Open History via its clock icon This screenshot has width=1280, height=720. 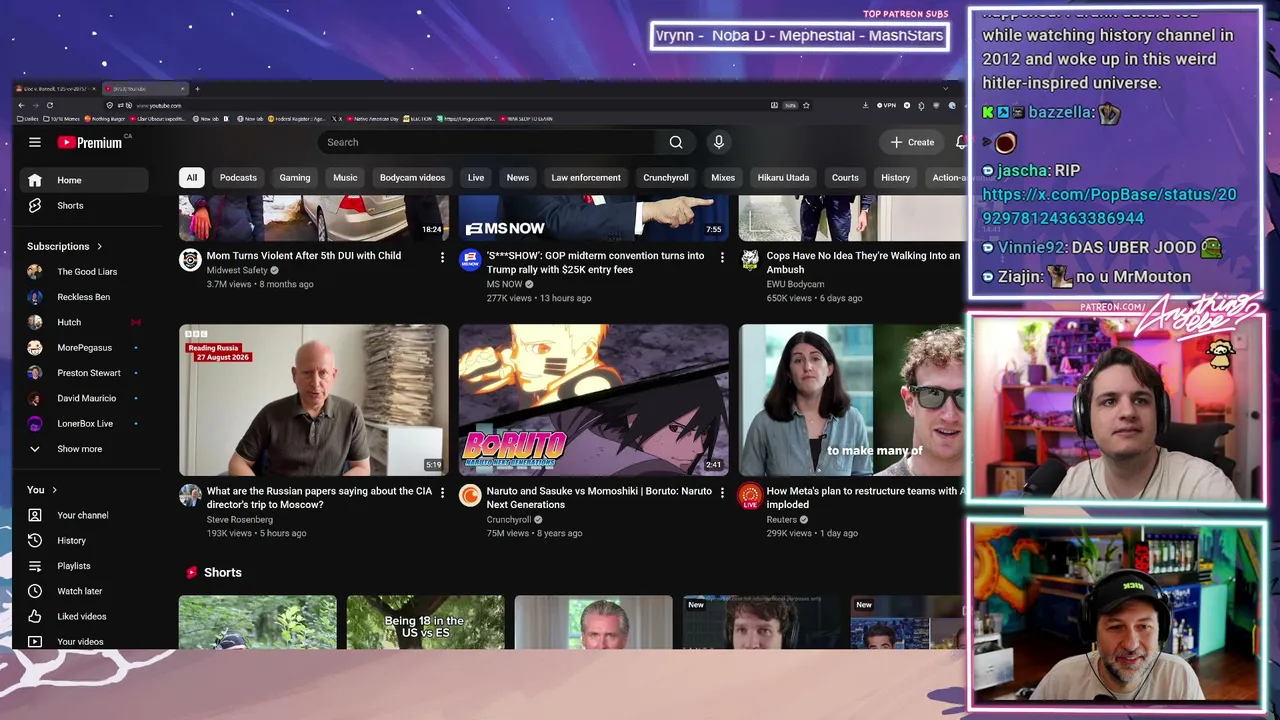pyautogui.click(x=35, y=540)
